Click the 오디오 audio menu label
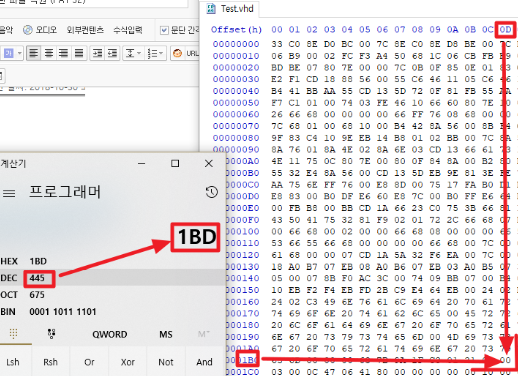Viewport: 518px width, 376px height. (46, 30)
